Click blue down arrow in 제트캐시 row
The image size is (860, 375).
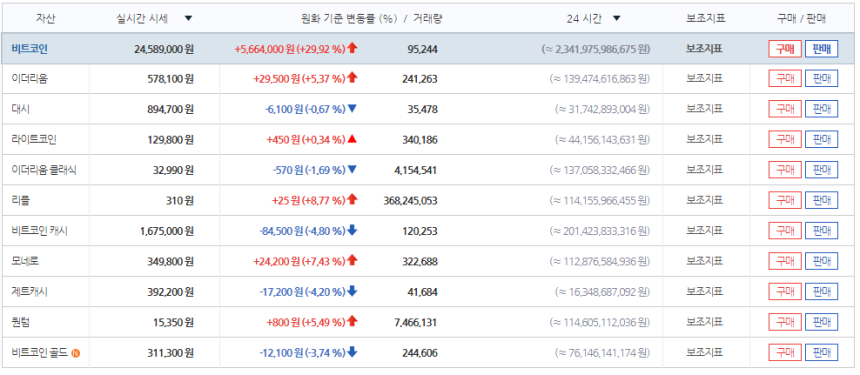(x=352, y=292)
